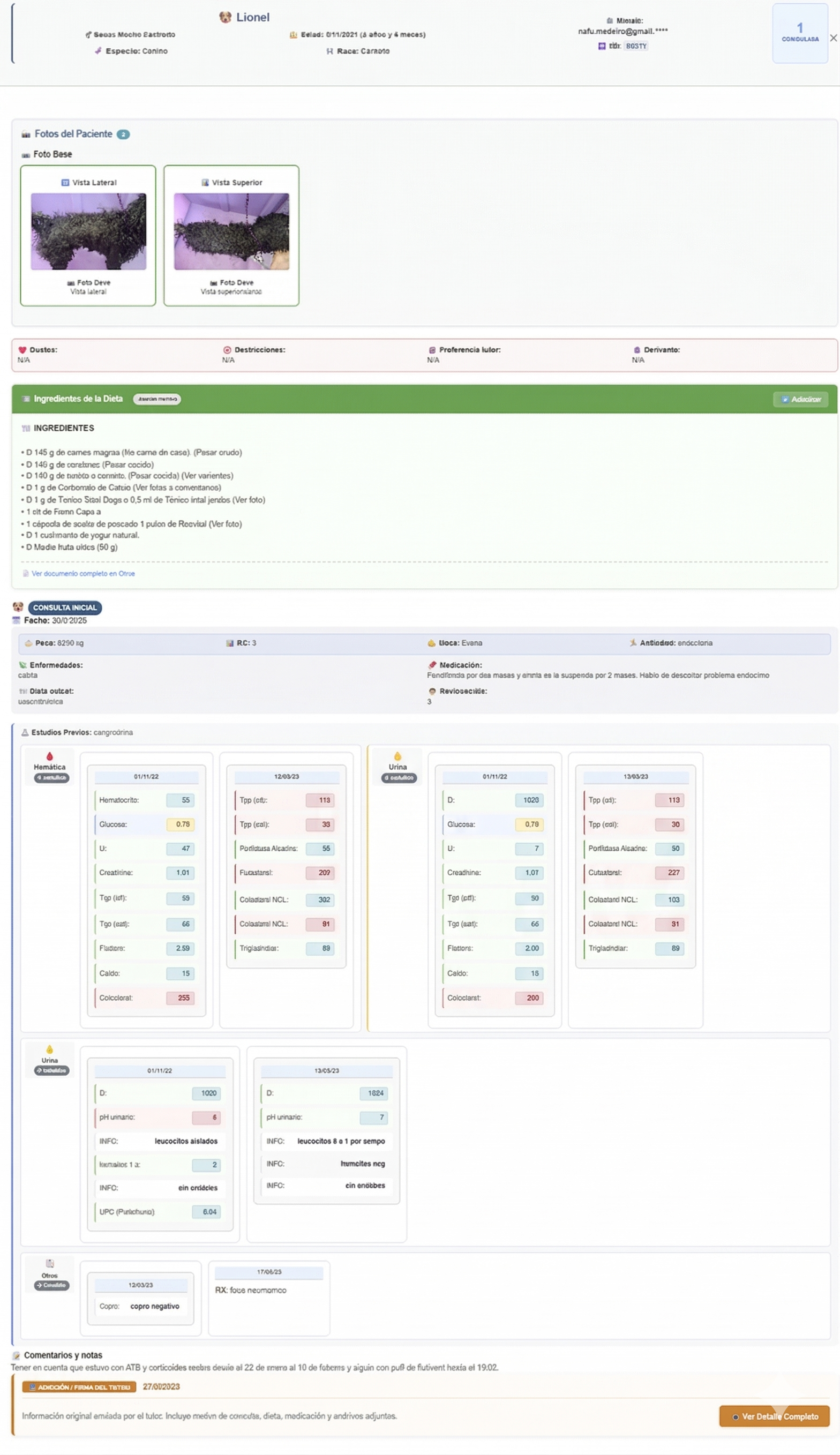Viewport: 840px width, 1455px height.
Task: Close the patient panel with the X
Action: (x=833, y=38)
